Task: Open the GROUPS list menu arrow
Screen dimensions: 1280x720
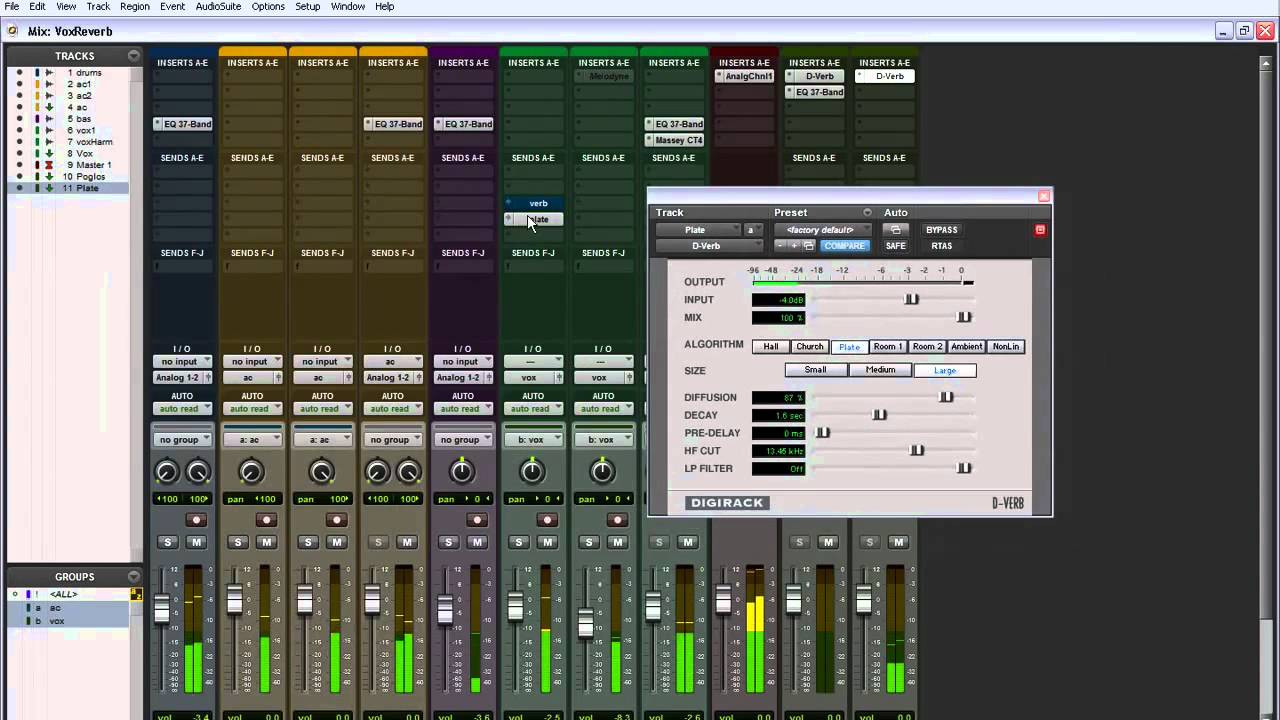Action: pos(134,577)
